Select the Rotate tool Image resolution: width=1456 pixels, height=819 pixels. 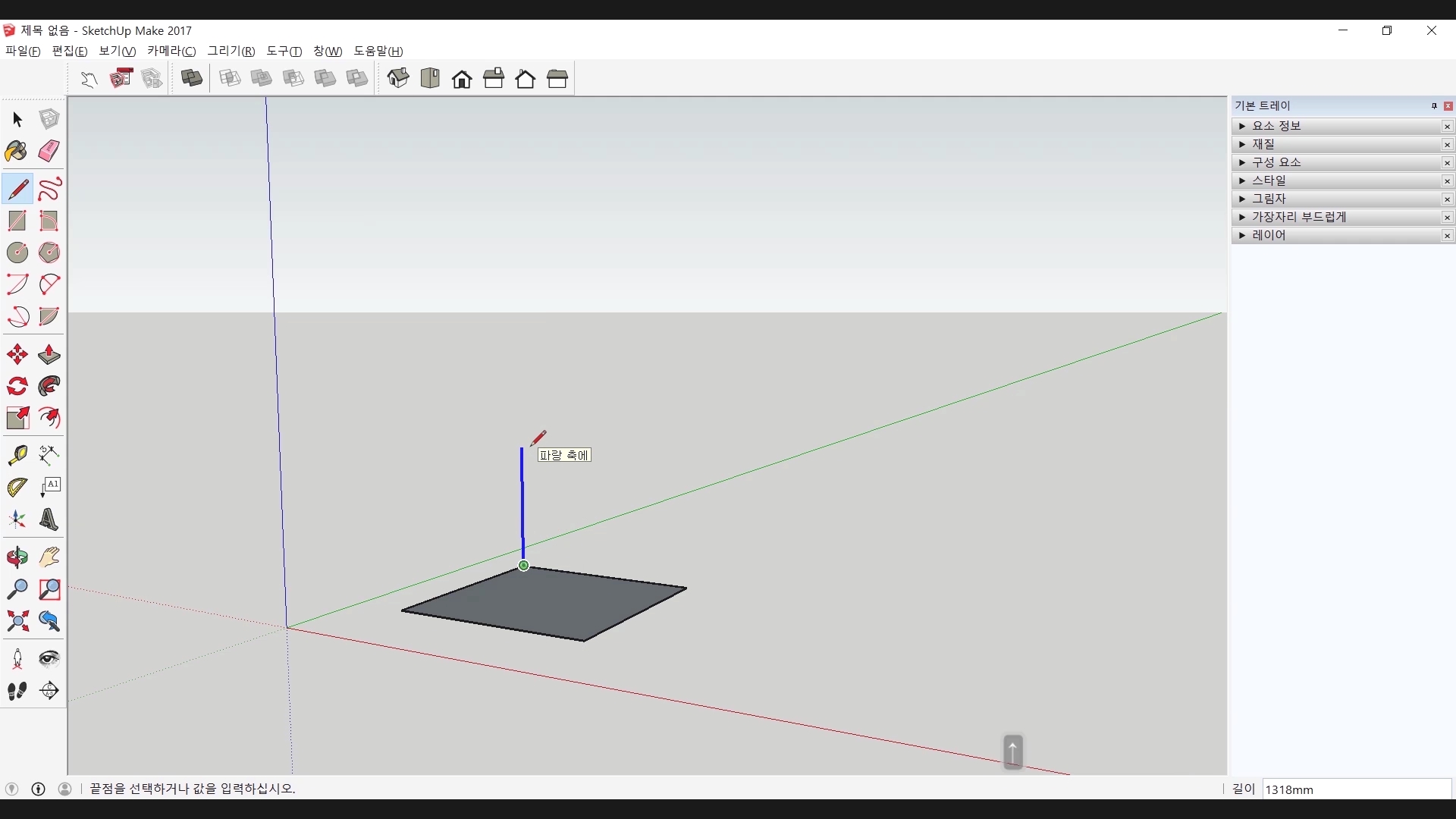(17, 387)
